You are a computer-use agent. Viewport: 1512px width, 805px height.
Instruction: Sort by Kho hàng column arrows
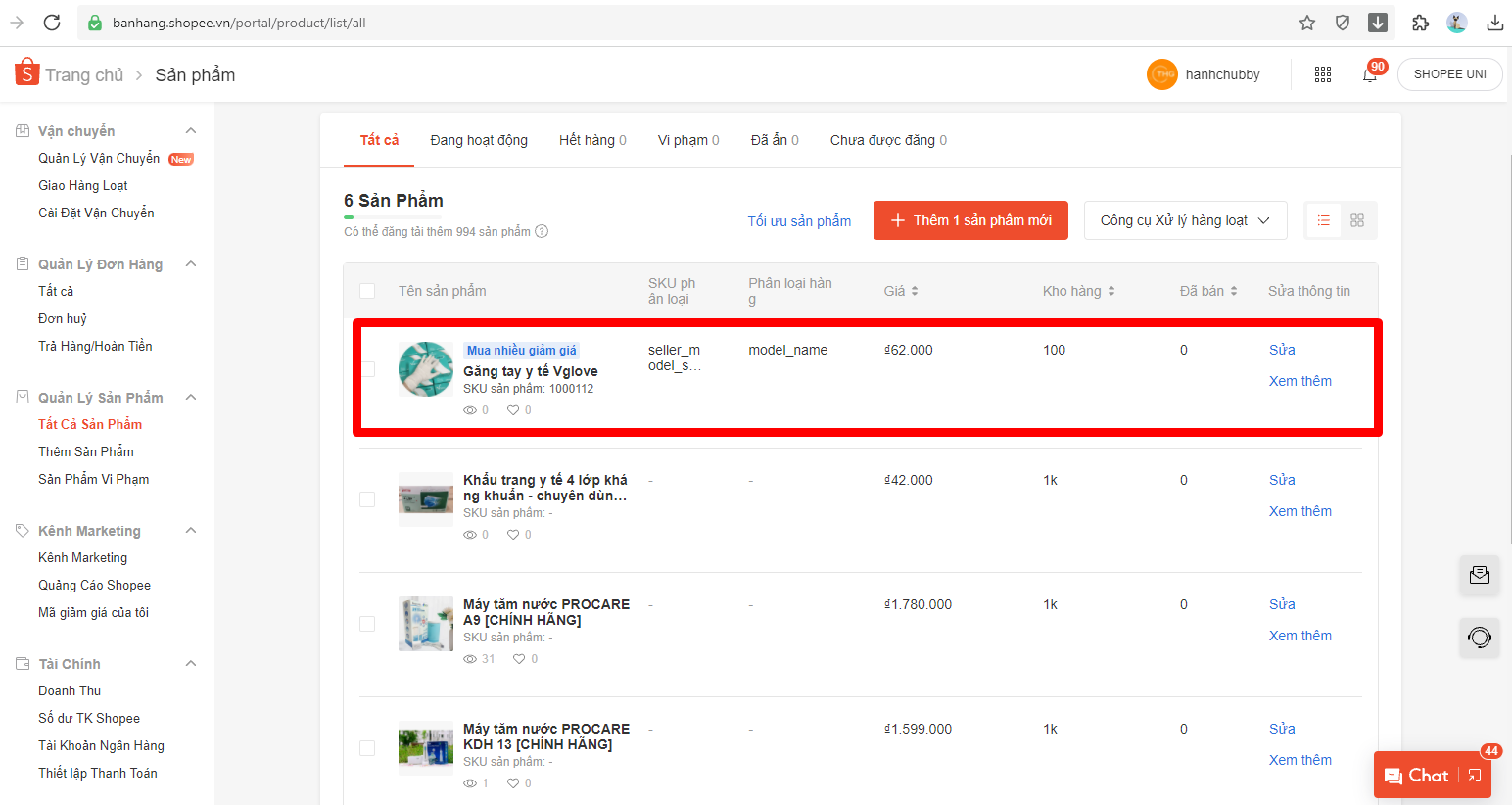(1111, 291)
